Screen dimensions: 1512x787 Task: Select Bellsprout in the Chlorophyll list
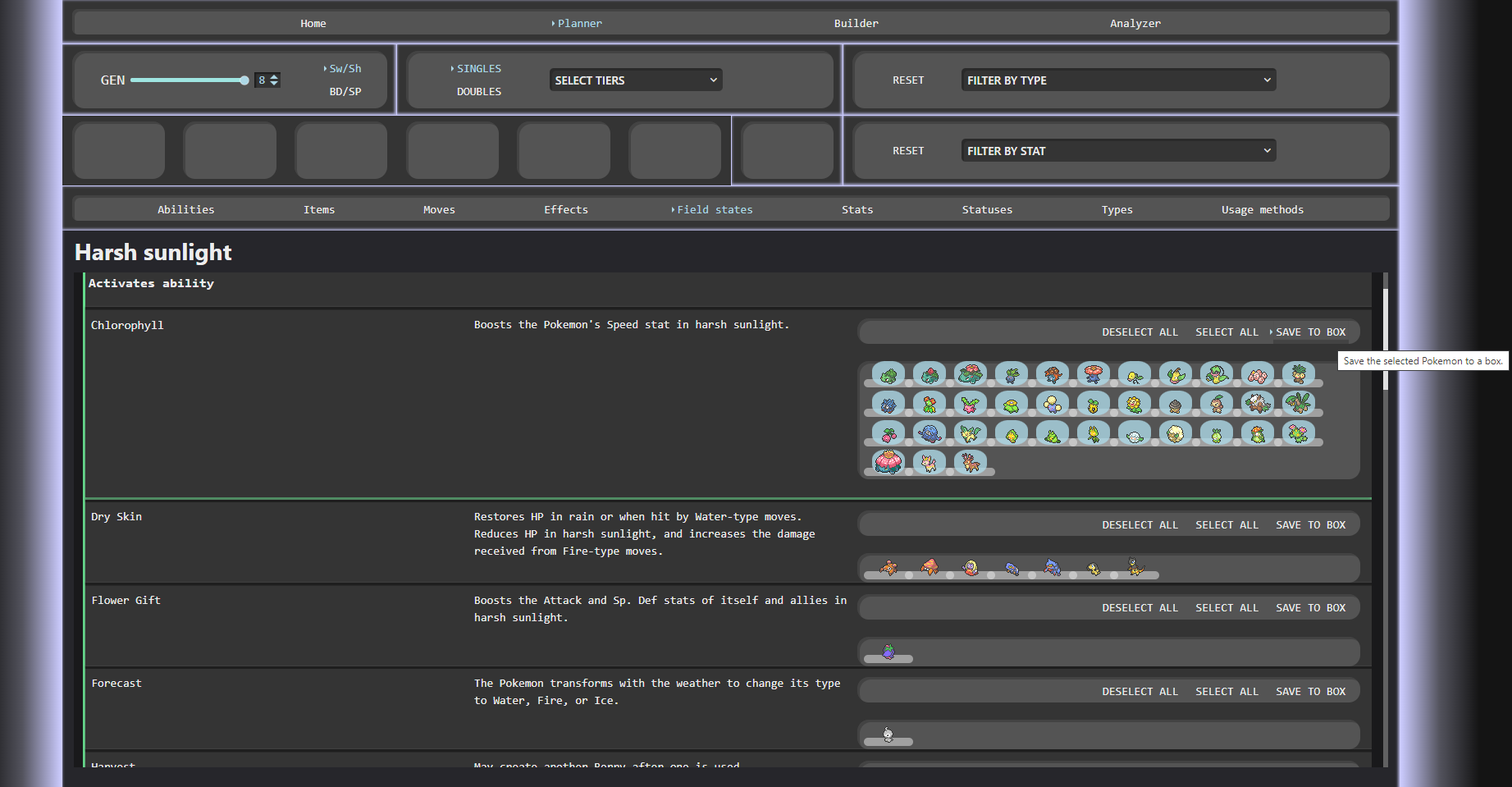coord(1135,375)
